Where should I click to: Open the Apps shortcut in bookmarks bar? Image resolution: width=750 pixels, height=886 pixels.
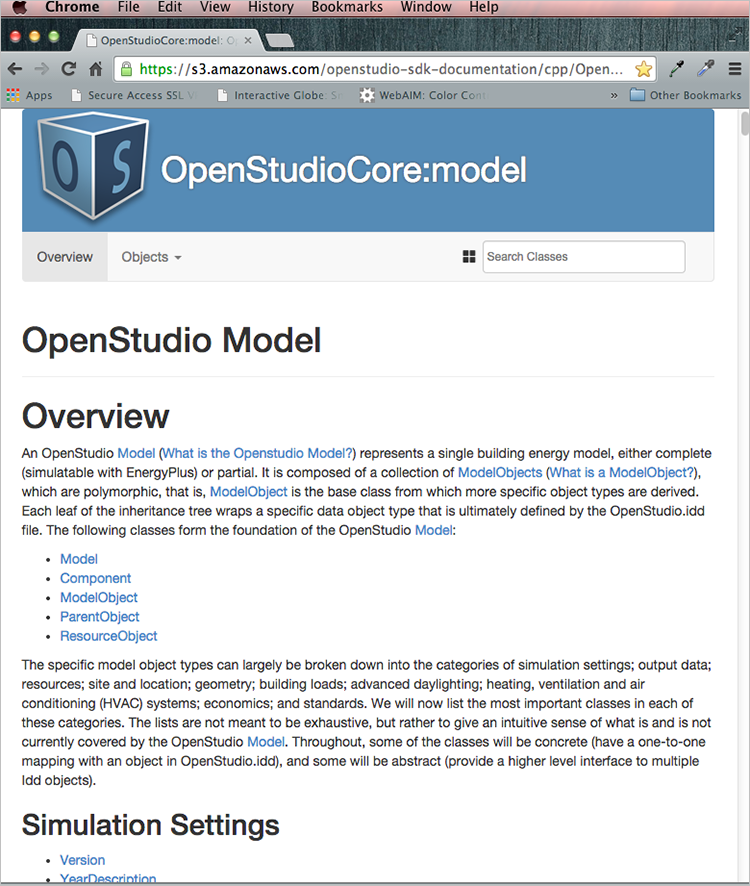click(x=29, y=96)
